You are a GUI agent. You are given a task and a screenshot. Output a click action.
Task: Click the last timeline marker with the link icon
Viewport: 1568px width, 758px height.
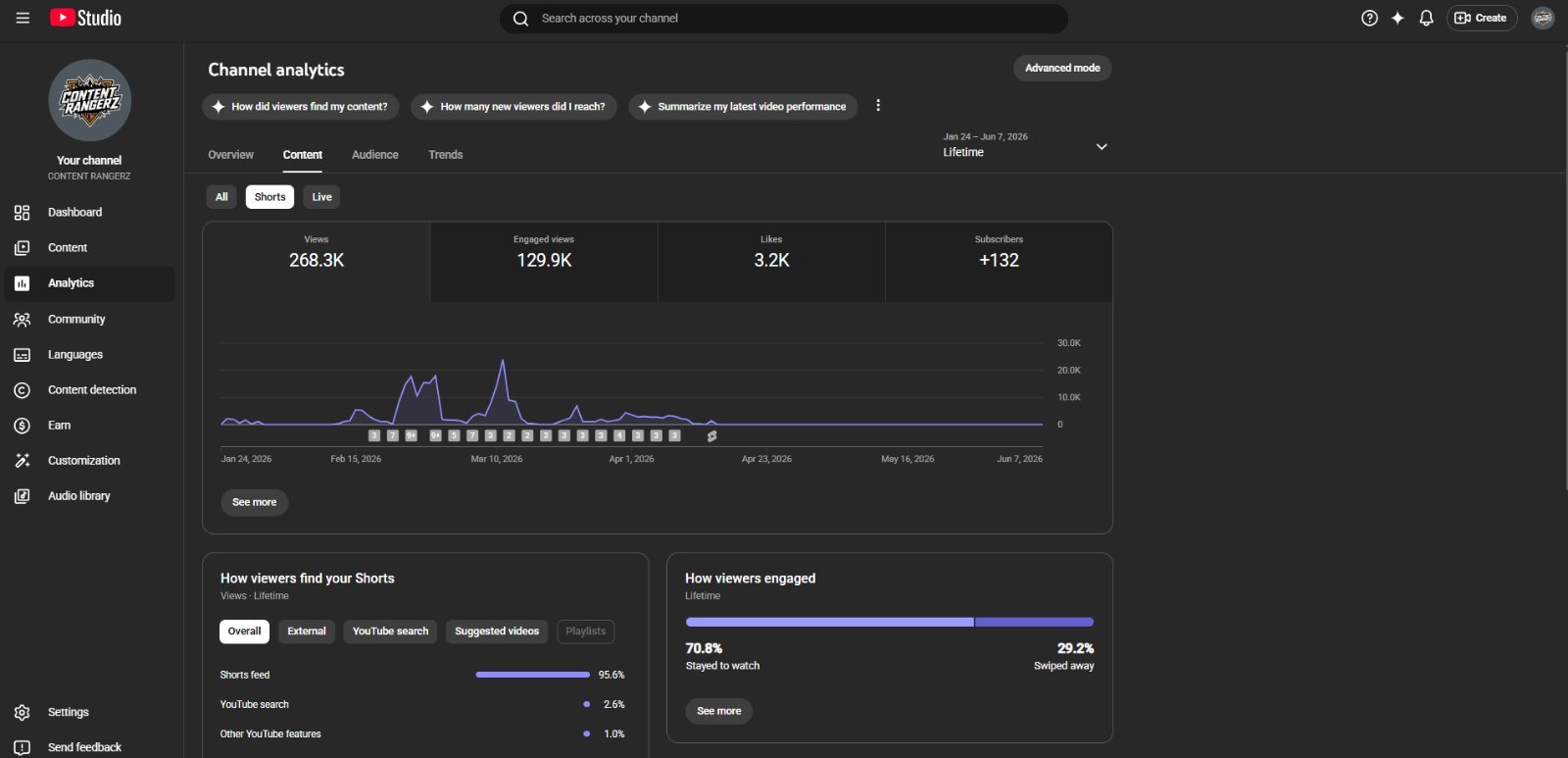coord(712,435)
